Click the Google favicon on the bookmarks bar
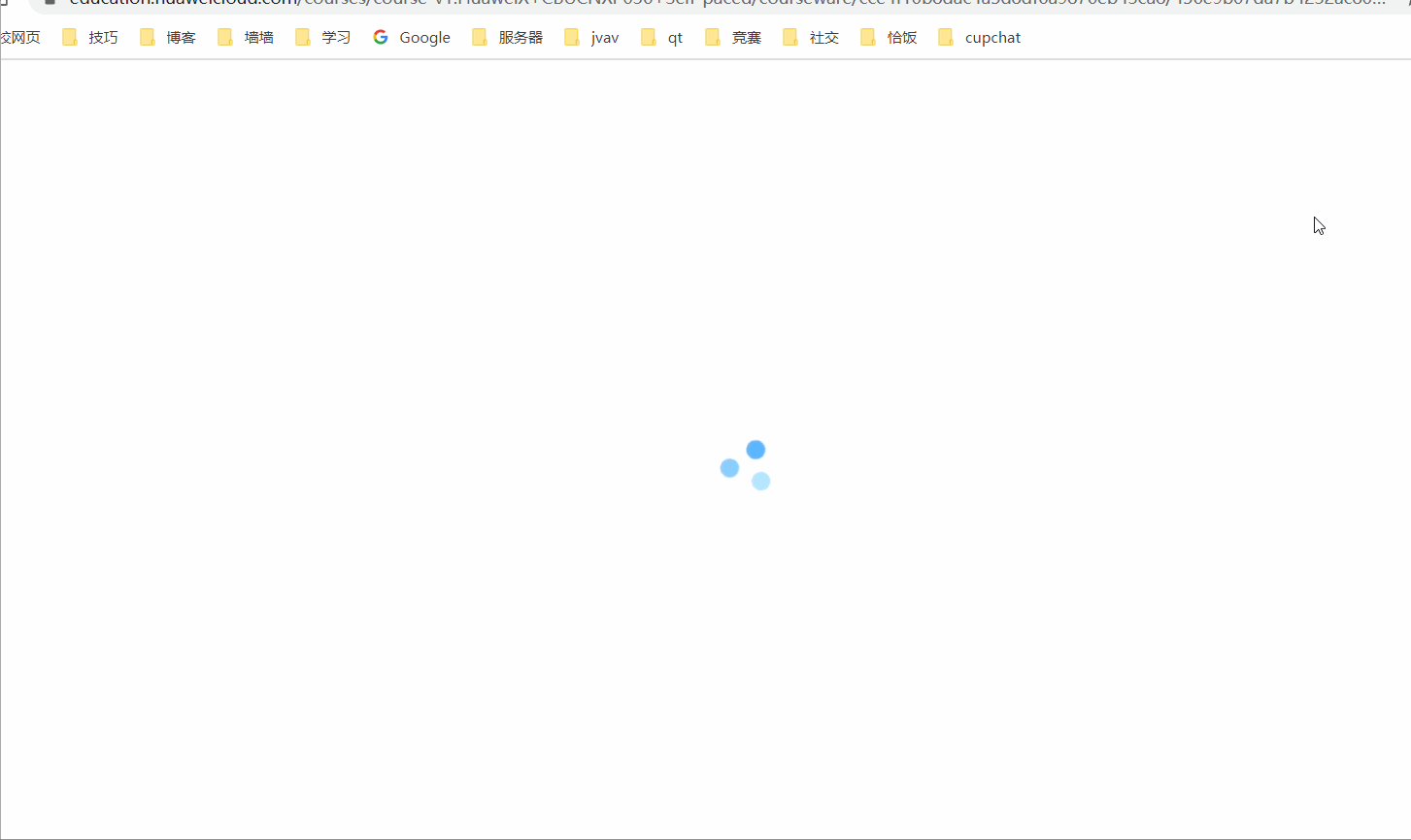The width and height of the screenshot is (1411, 840). pyautogui.click(x=380, y=37)
